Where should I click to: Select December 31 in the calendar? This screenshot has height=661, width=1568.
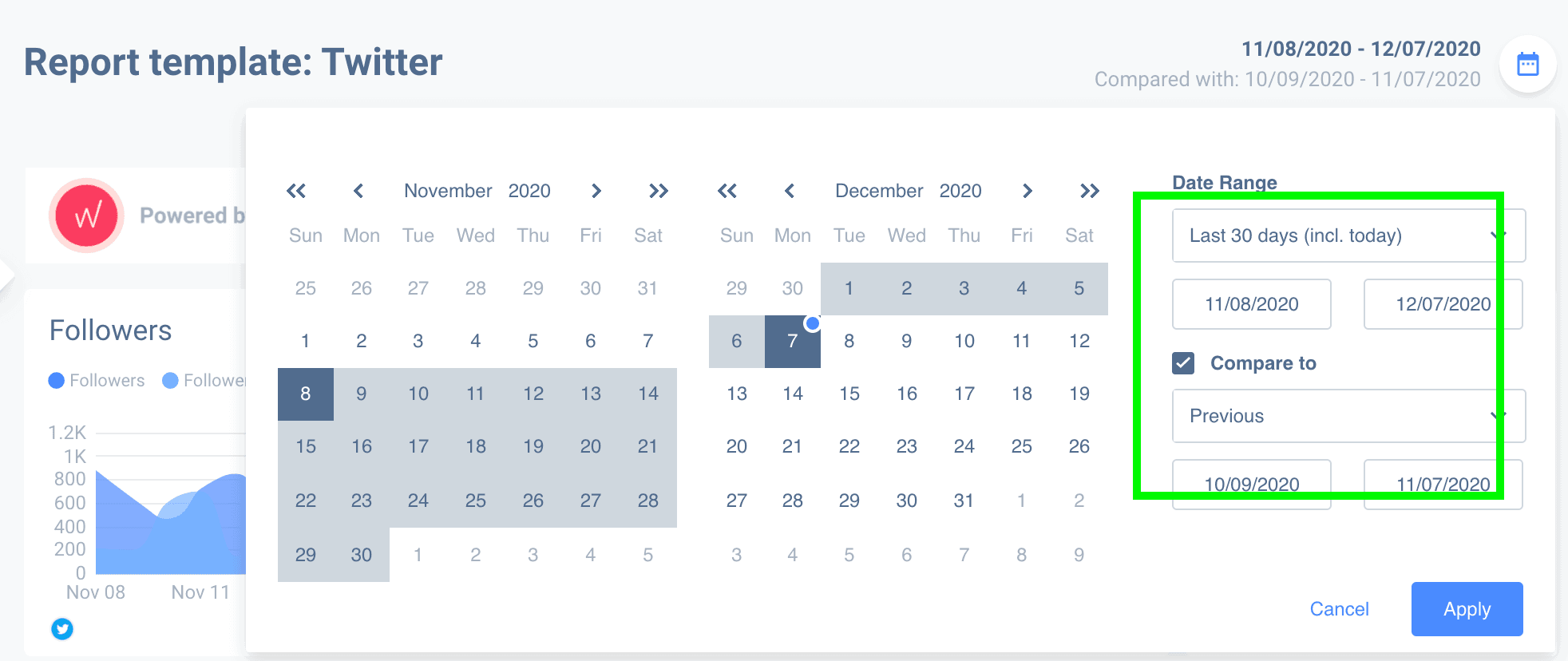tap(964, 501)
